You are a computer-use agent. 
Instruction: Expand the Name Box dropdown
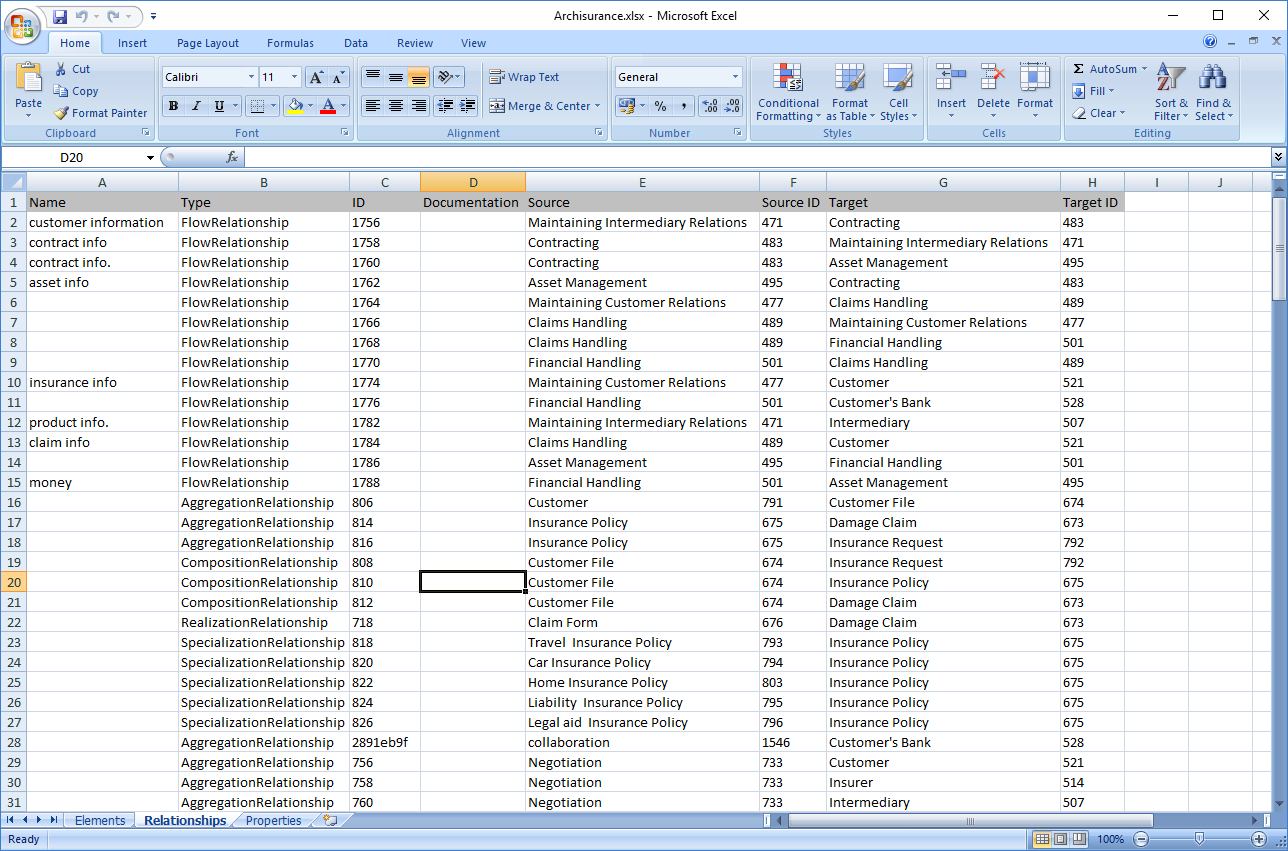point(151,157)
